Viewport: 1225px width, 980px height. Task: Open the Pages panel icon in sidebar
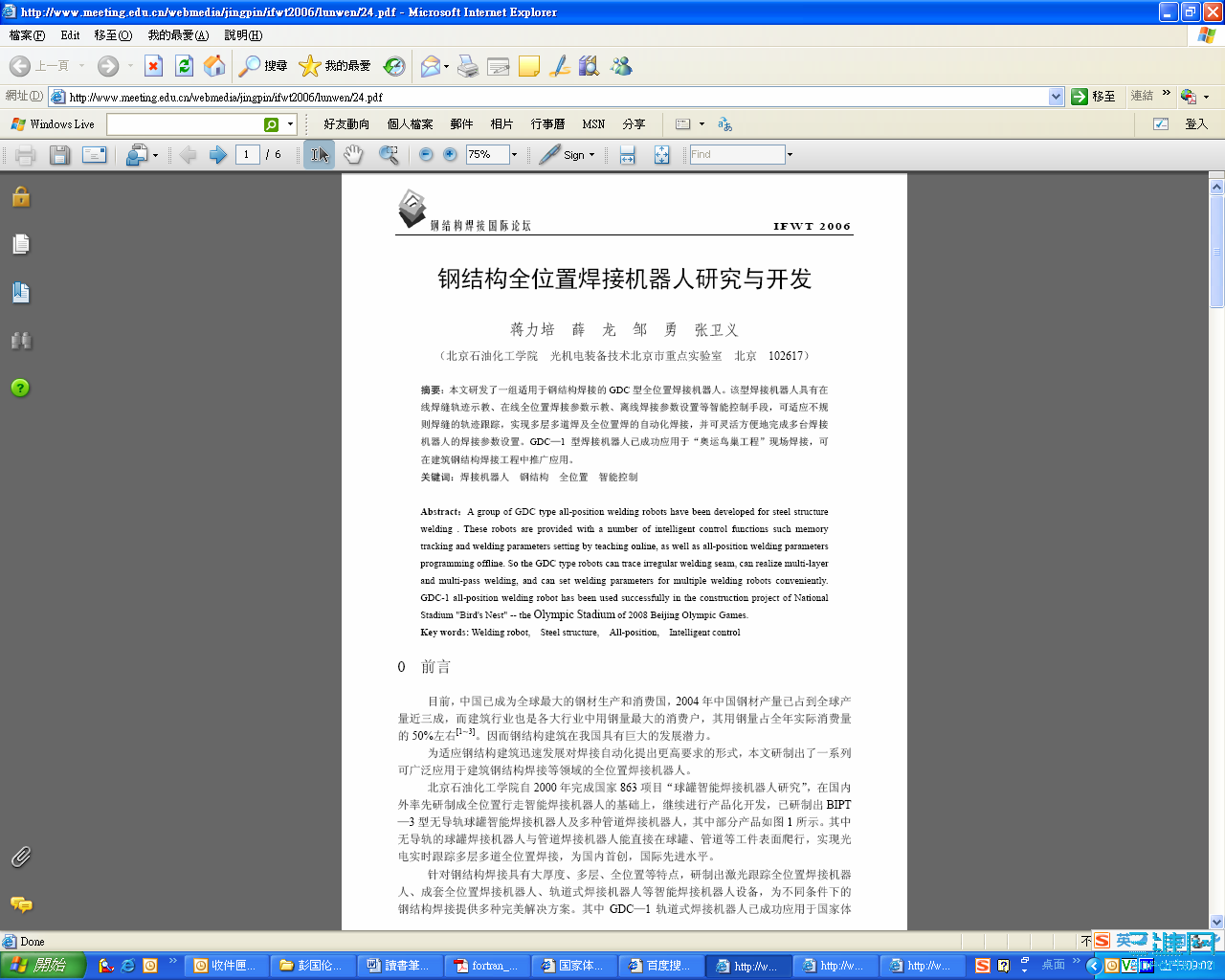pos(21,245)
